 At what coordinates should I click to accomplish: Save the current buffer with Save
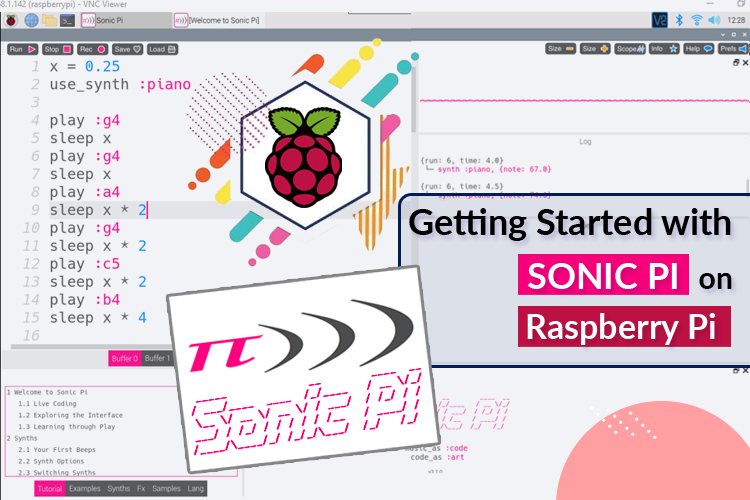(127, 49)
